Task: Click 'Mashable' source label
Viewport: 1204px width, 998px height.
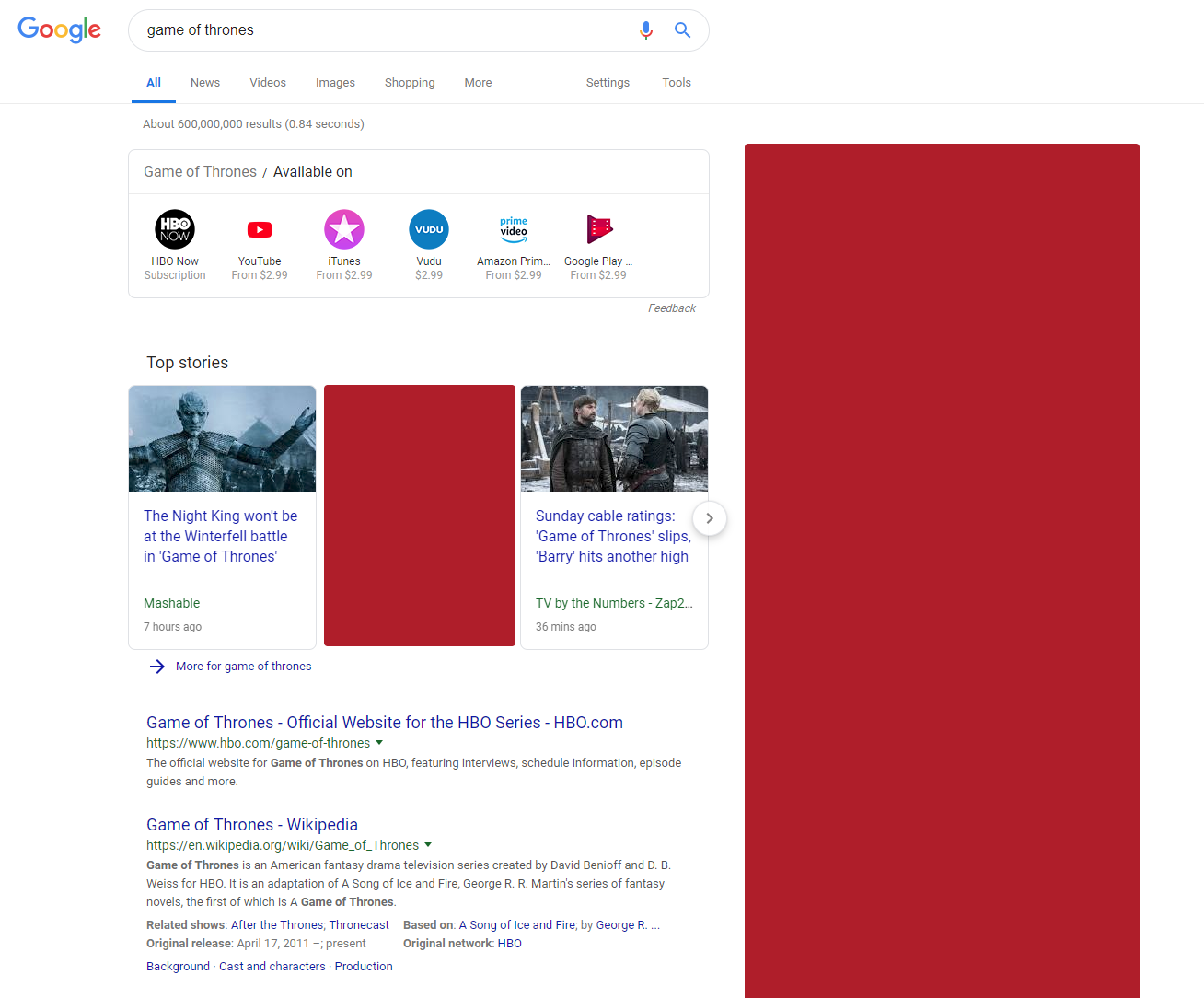Action: (171, 604)
